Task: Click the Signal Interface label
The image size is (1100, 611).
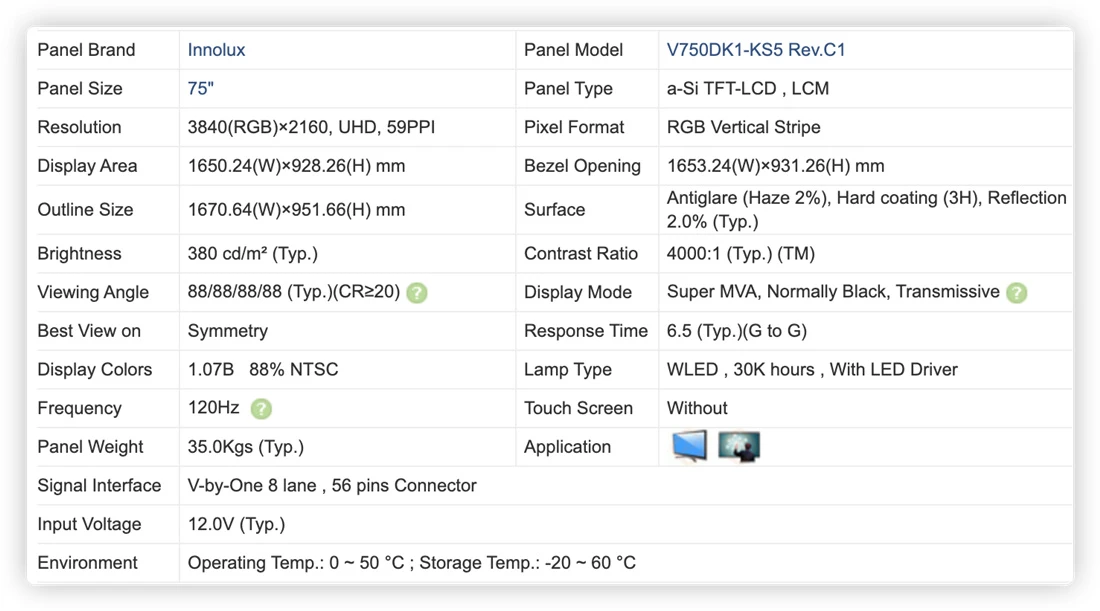Action: [x=99, y=485]
